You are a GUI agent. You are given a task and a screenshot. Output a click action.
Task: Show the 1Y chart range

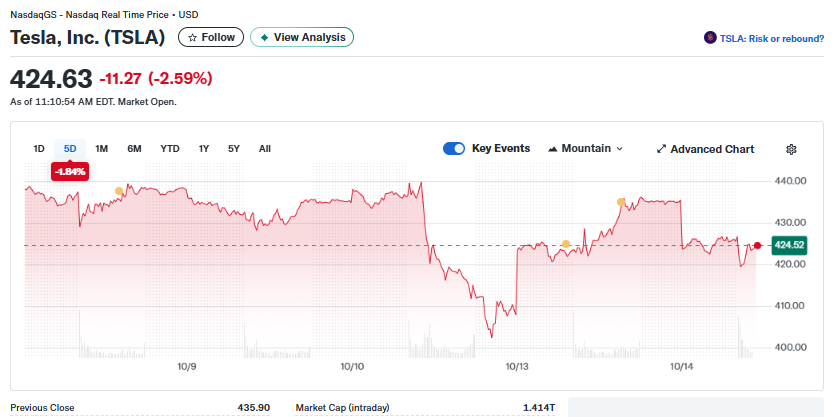[x=204, y=149]
